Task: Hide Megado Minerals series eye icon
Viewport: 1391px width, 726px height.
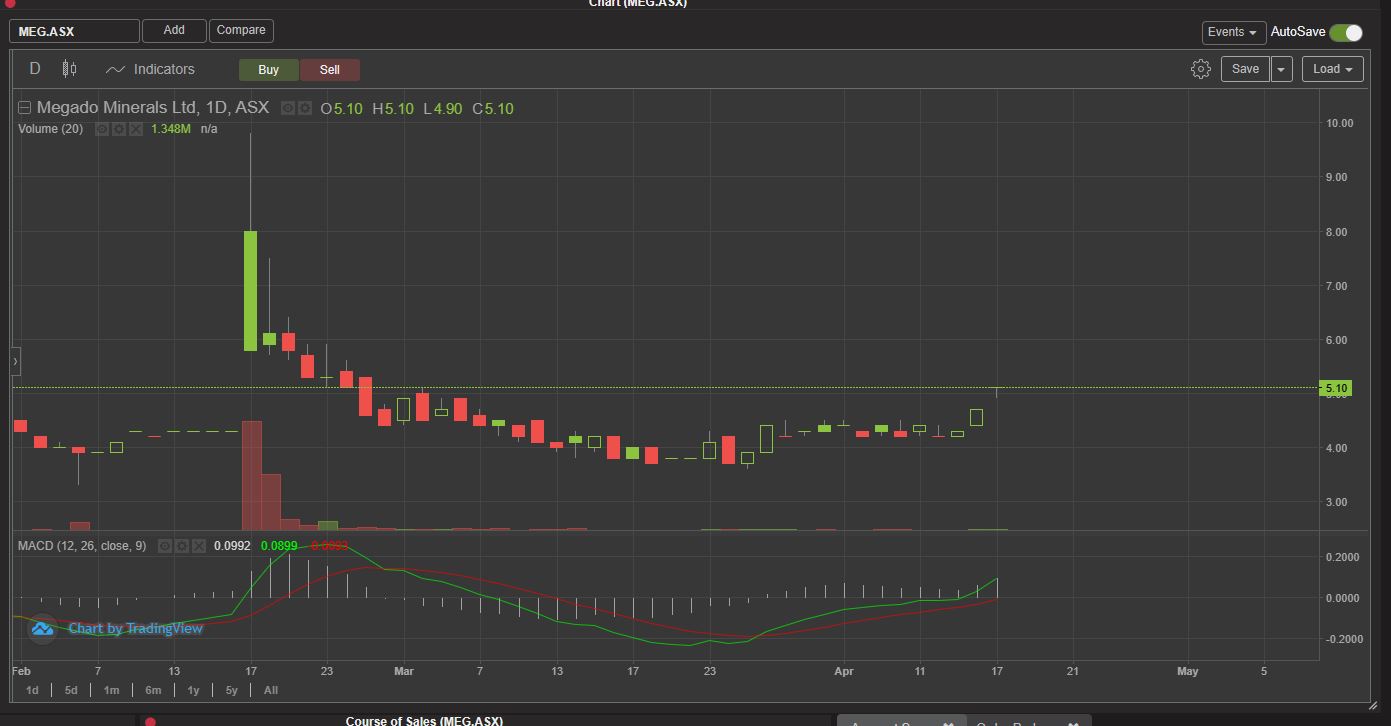Action: [x=288, y=108]
